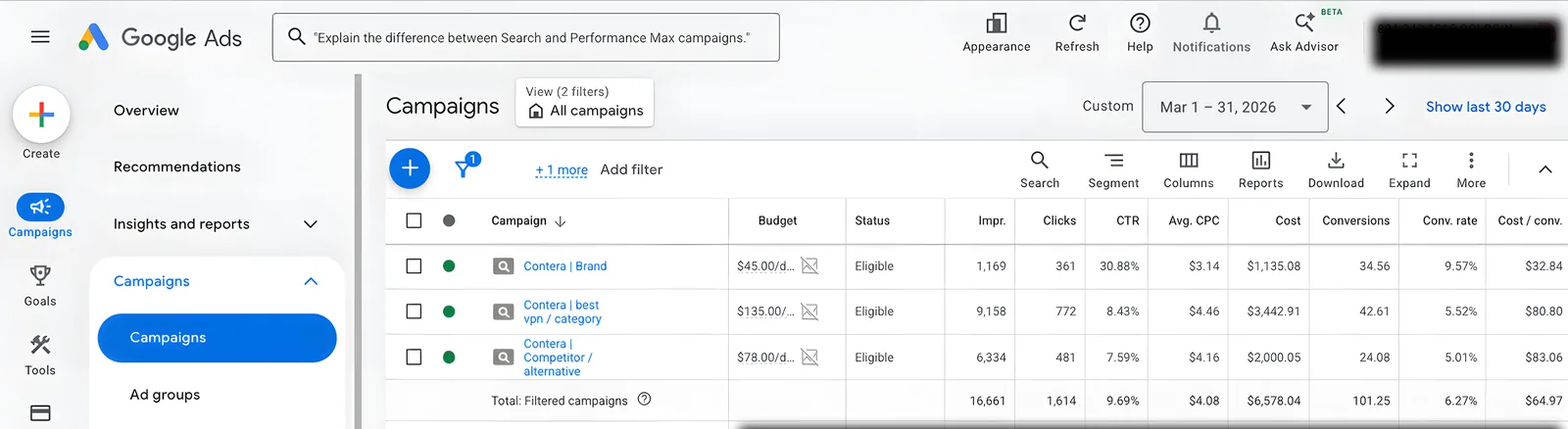The width and height of the screenshot is (1568, 429).
Task: Toggle status dot for Competitor campaign
Action: tap(449, 357)
